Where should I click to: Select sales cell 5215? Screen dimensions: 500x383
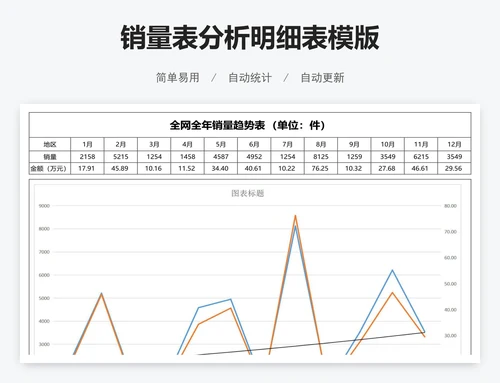[x=121, y=157]
